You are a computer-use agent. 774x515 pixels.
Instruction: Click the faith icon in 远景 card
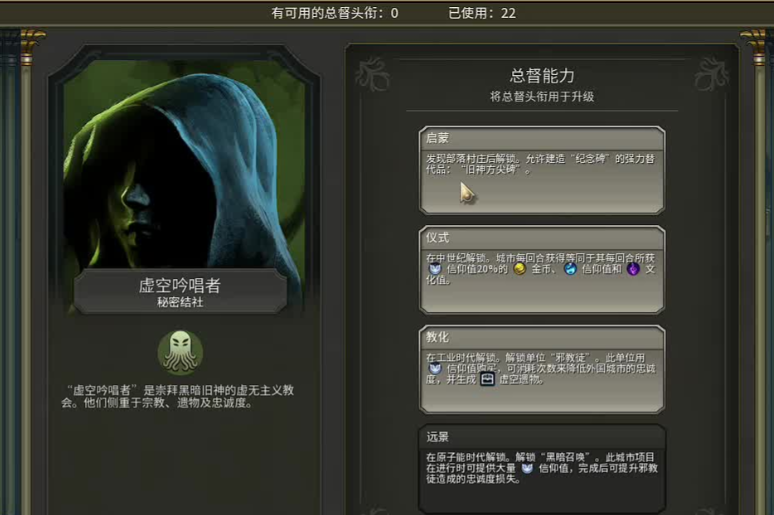[527, 468]
